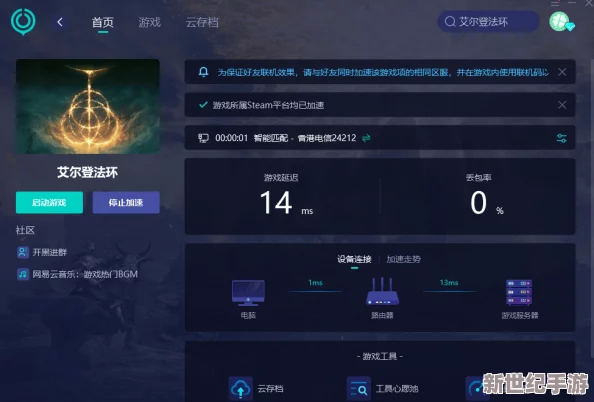Click the 智能匹配 - 香港电信24212 node text
This screenshot has height=402, width=594.
pos(305,138)
